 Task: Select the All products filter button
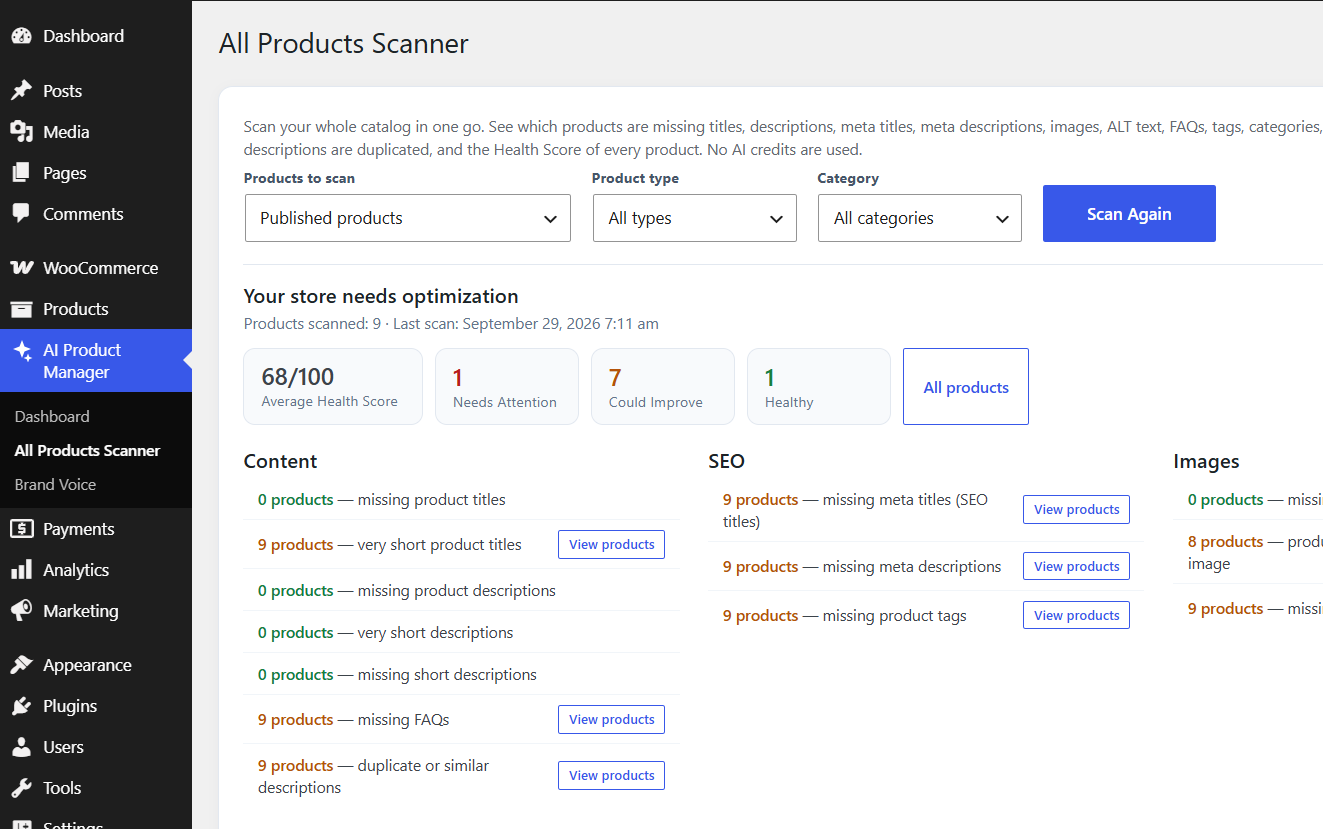click(x=966, y=387)
